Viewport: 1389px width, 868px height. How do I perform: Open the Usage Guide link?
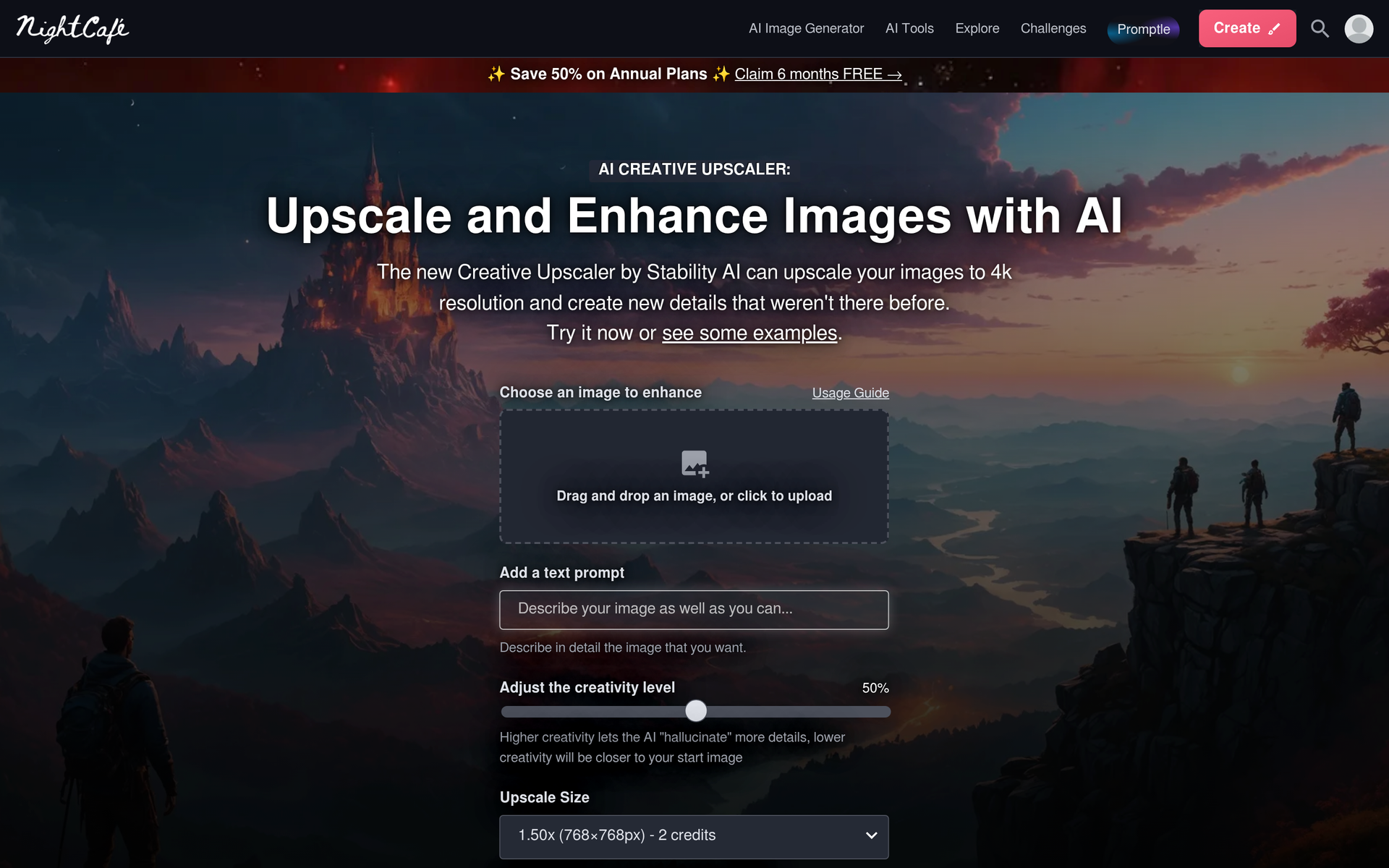[850, 393]
